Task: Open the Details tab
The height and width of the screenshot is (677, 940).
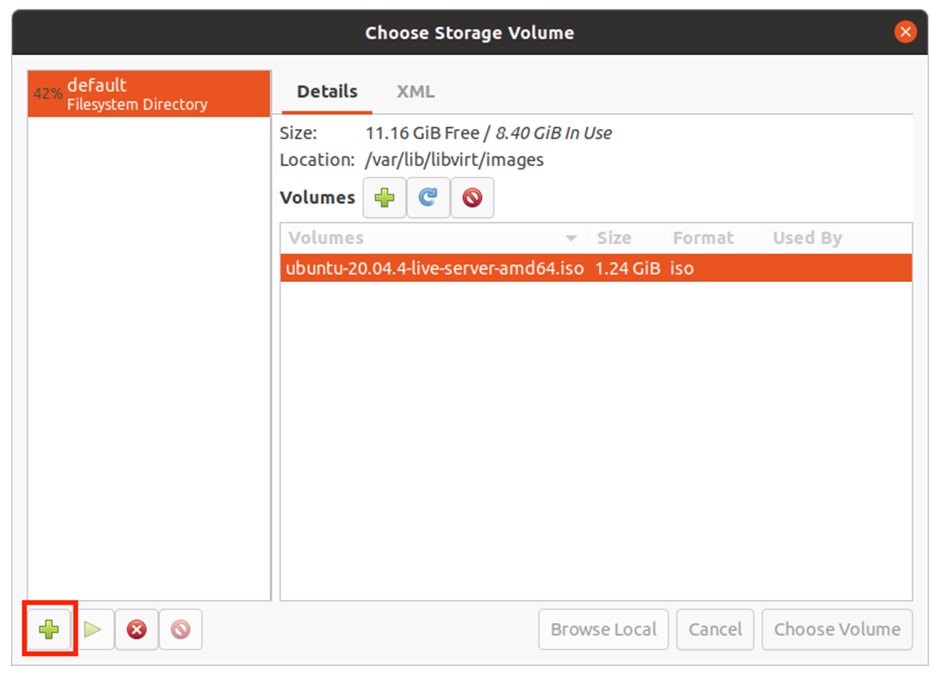Action: (x=327, y=92)
